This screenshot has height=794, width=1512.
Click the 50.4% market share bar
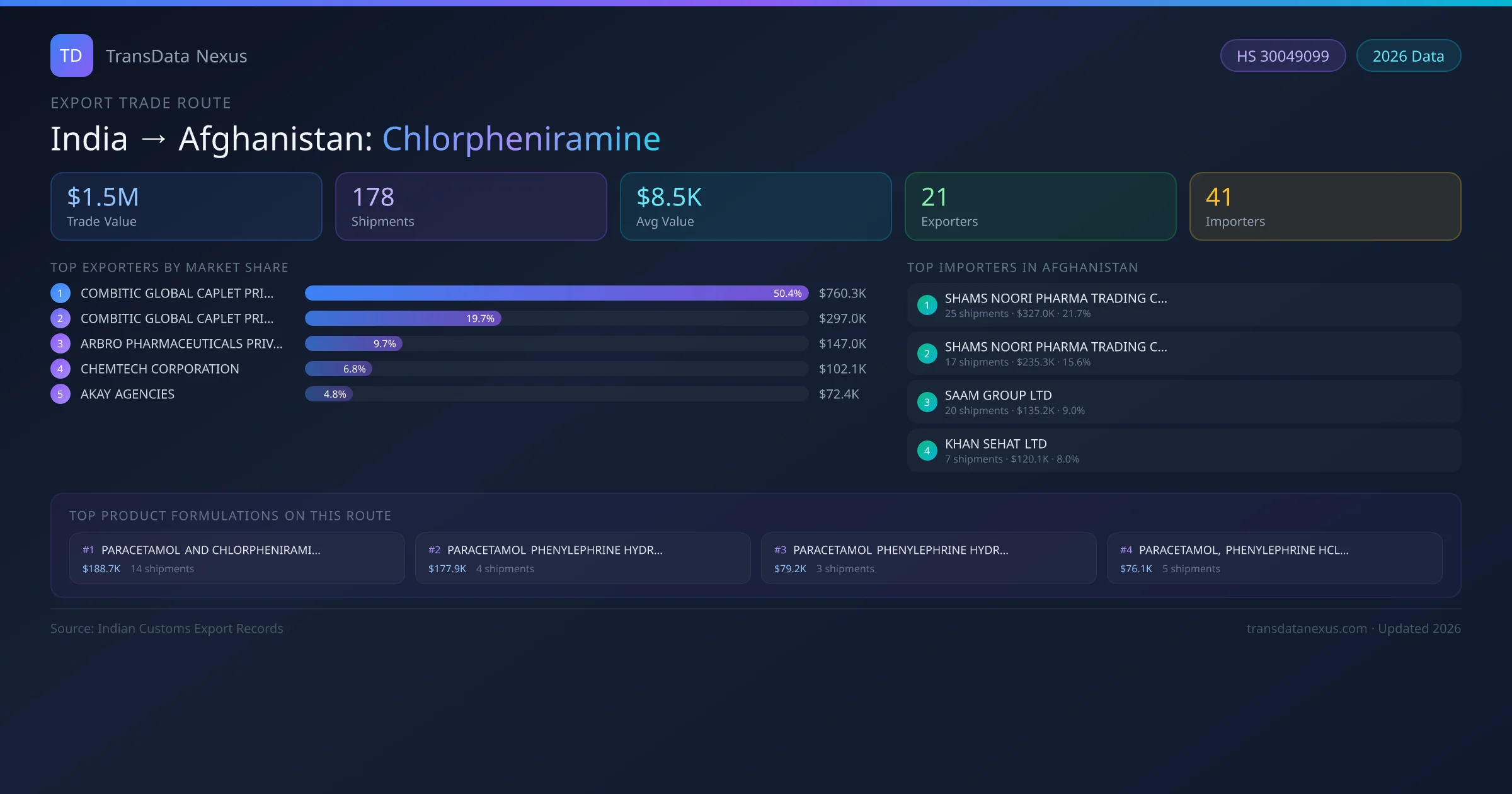556,293
